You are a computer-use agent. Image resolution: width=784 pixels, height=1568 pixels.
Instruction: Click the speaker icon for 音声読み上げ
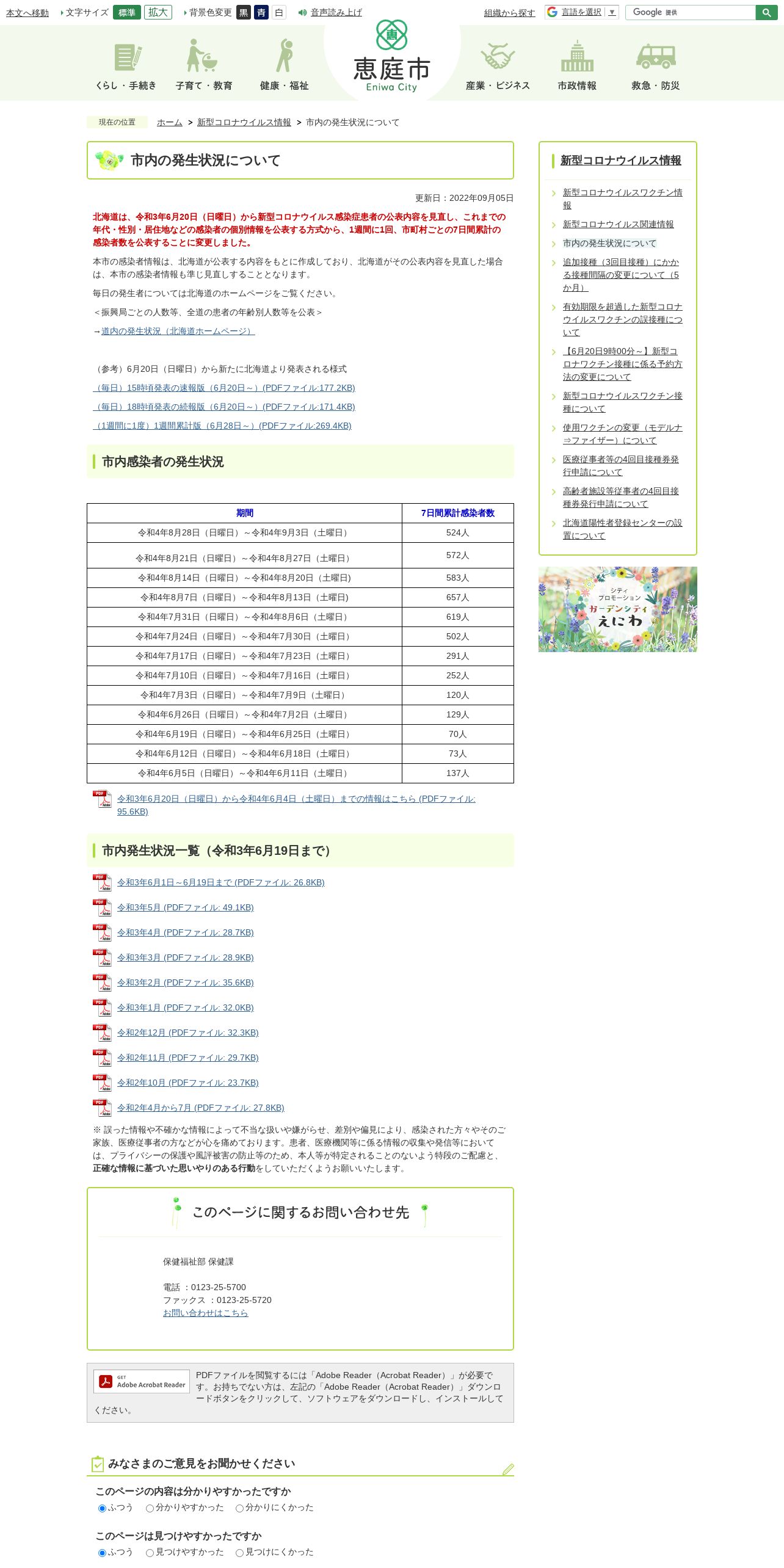pos(302,13)
